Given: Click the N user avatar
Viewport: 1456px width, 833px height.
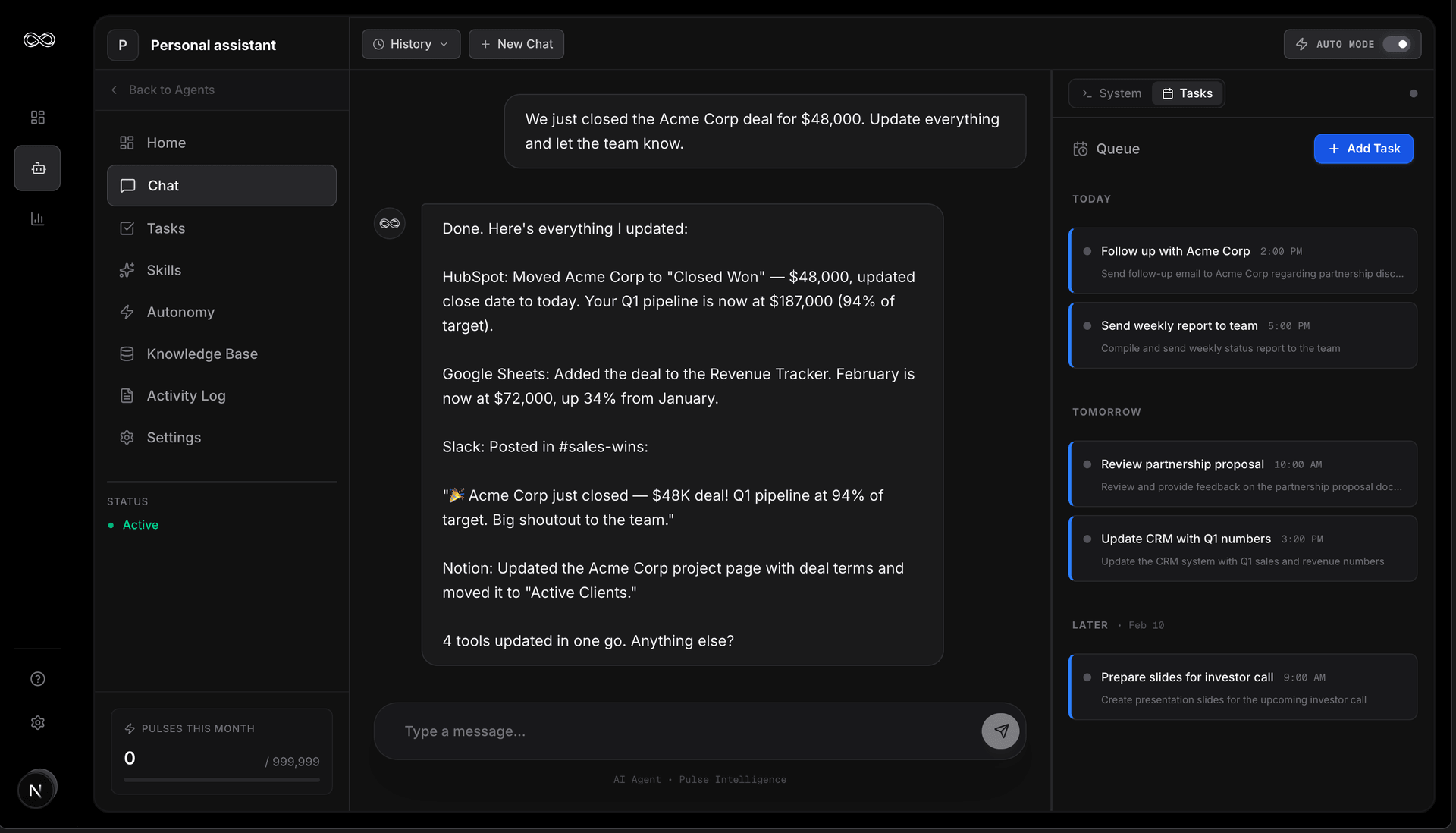Looking at the screenshot, I should (36, 791).
